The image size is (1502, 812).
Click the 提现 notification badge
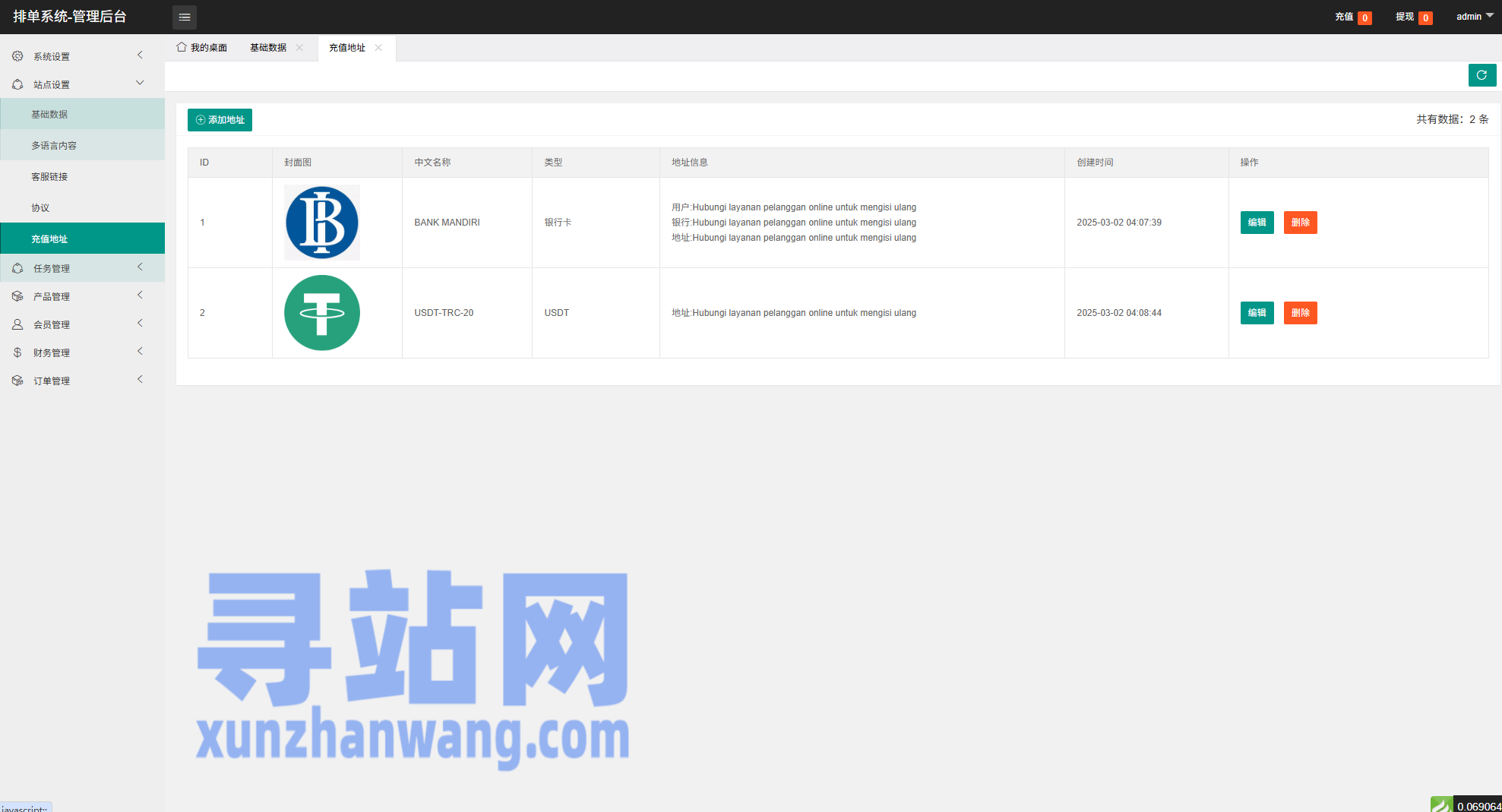tap(1425, 17)
